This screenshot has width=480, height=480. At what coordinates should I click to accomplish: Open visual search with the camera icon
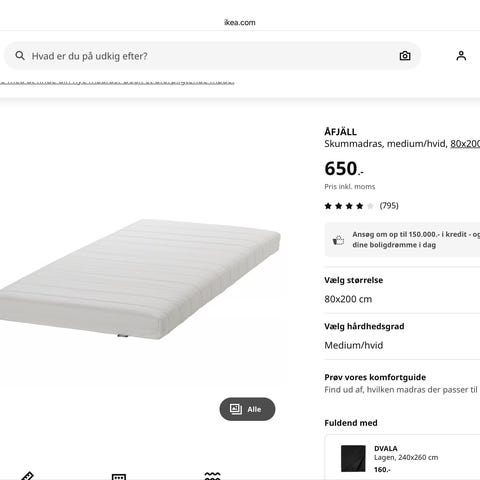405,56
